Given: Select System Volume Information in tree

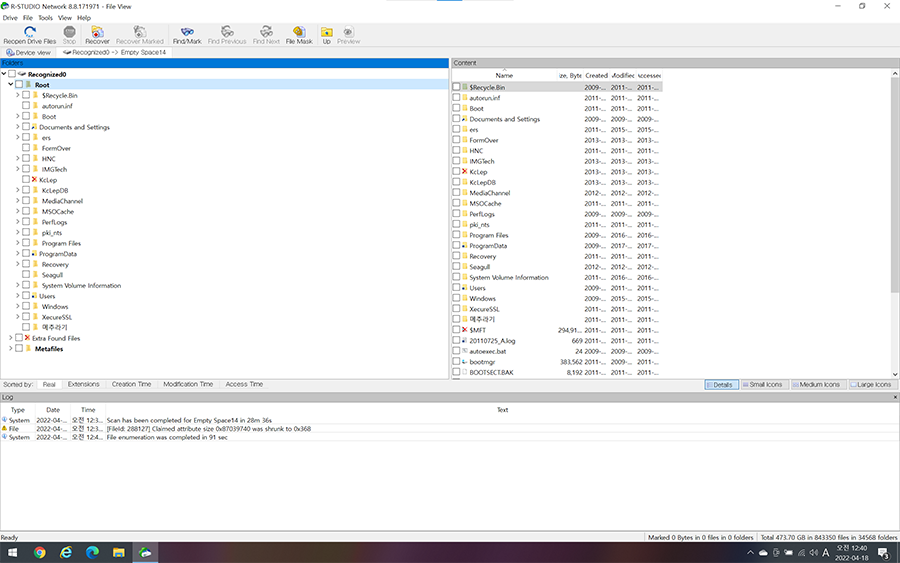Looking at the screenshot, I should (81, 285).
